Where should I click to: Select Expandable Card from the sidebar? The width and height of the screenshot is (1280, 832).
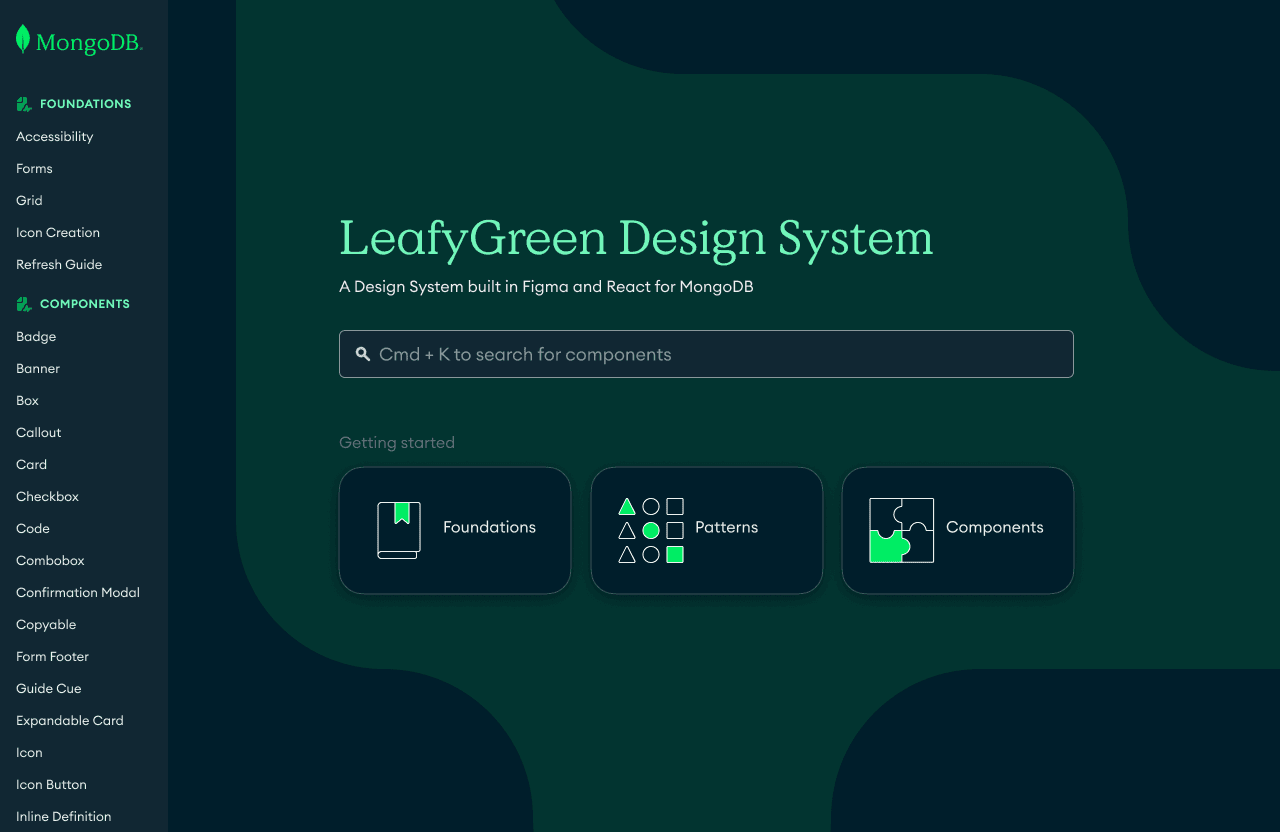70,720
